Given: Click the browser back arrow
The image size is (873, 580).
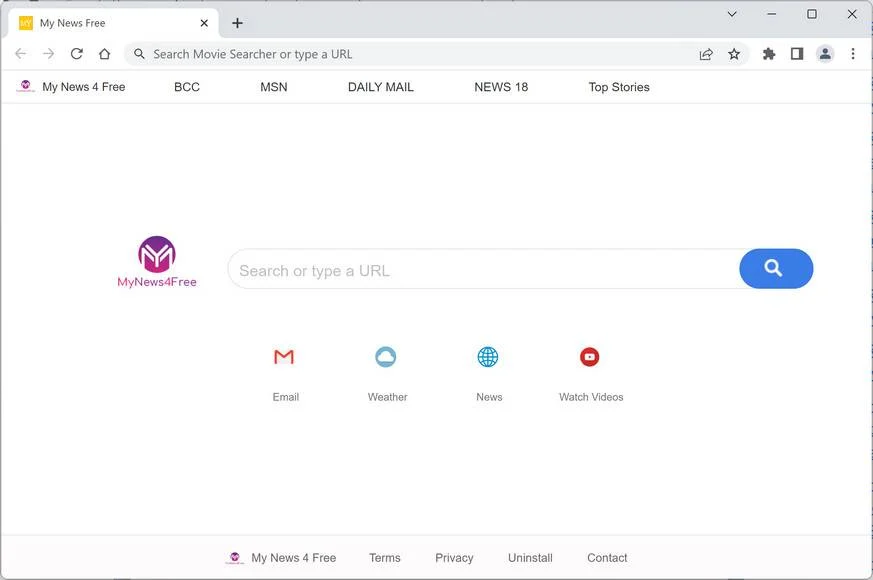Looking at the screenshot, I should click(x=21, y=54).
